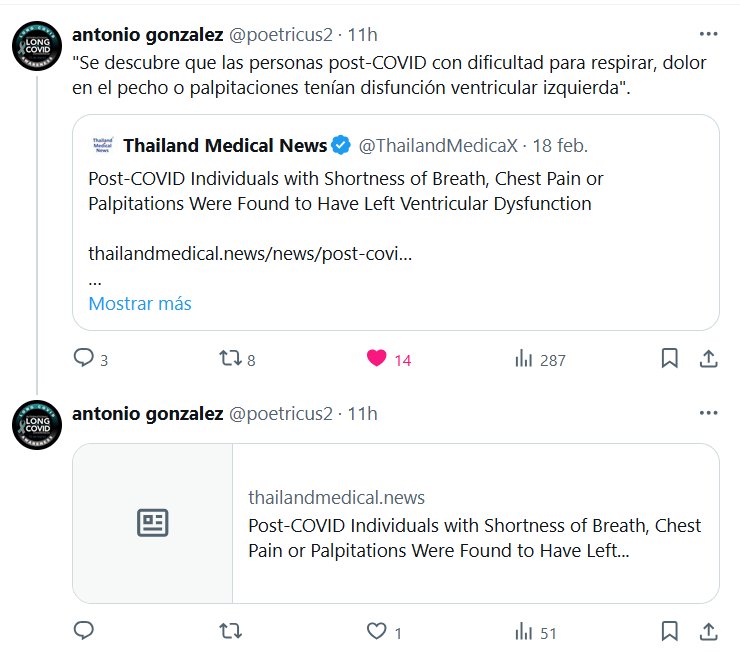Screen dimensions: 740x652
Task: Expand quoted tweet with Mostrar más
Action: [x=140, y=303]
